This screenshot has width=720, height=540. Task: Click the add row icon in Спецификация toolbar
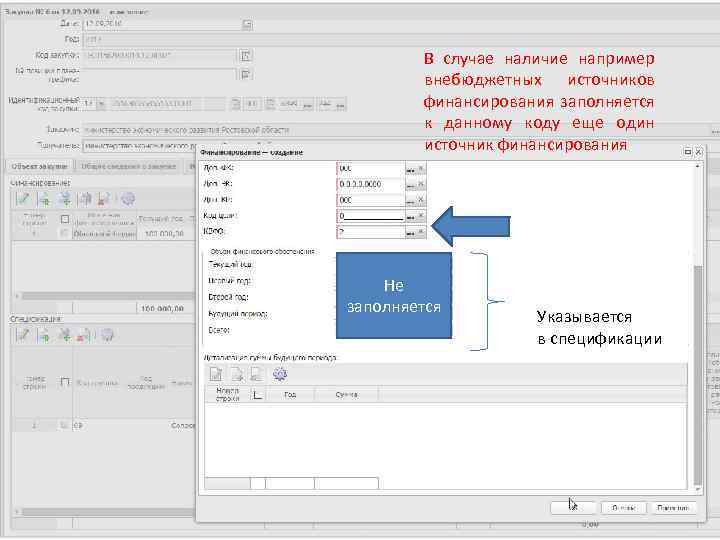tap(45, 336)
